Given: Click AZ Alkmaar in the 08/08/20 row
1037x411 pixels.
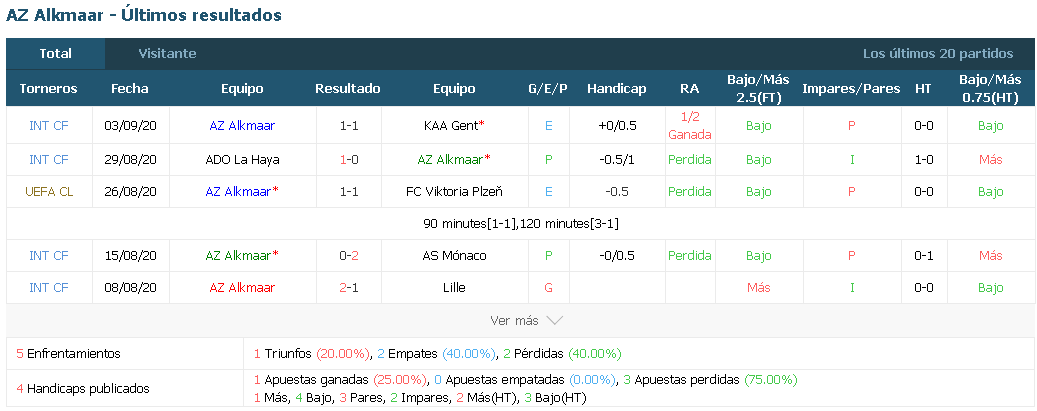Looking at the screenshot, I should click(242, 287).
